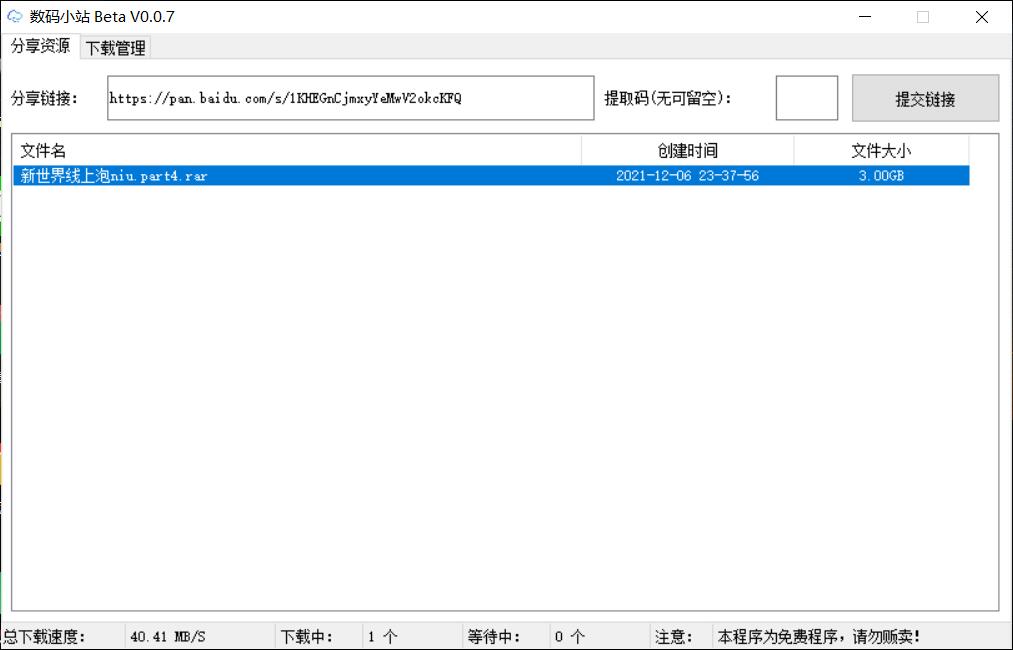Switch to the 下载管理 tab

click(x=115, y=48)
